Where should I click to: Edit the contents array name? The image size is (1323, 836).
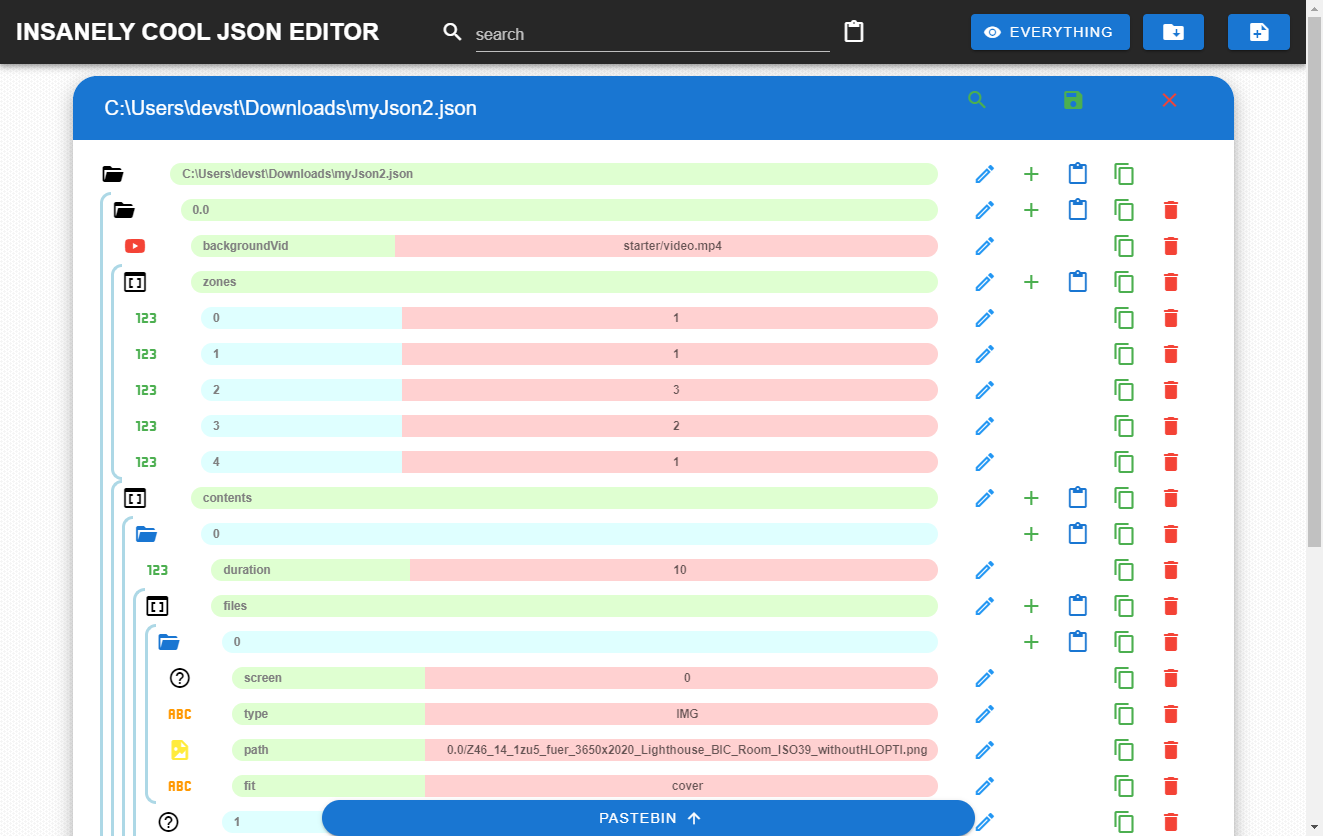(x=985, y=498)
